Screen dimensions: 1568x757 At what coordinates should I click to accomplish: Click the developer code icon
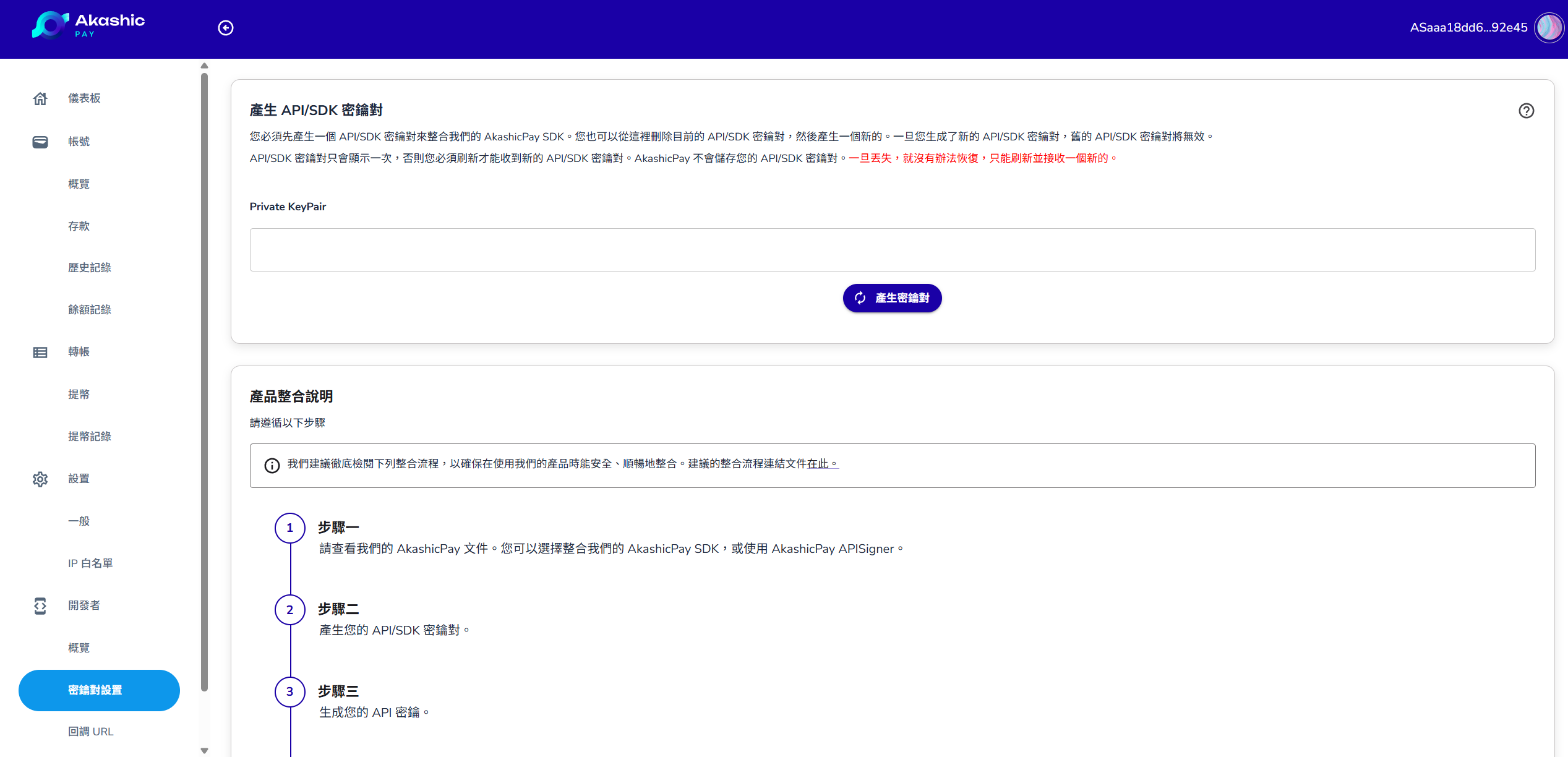click(x=40, y=605)
